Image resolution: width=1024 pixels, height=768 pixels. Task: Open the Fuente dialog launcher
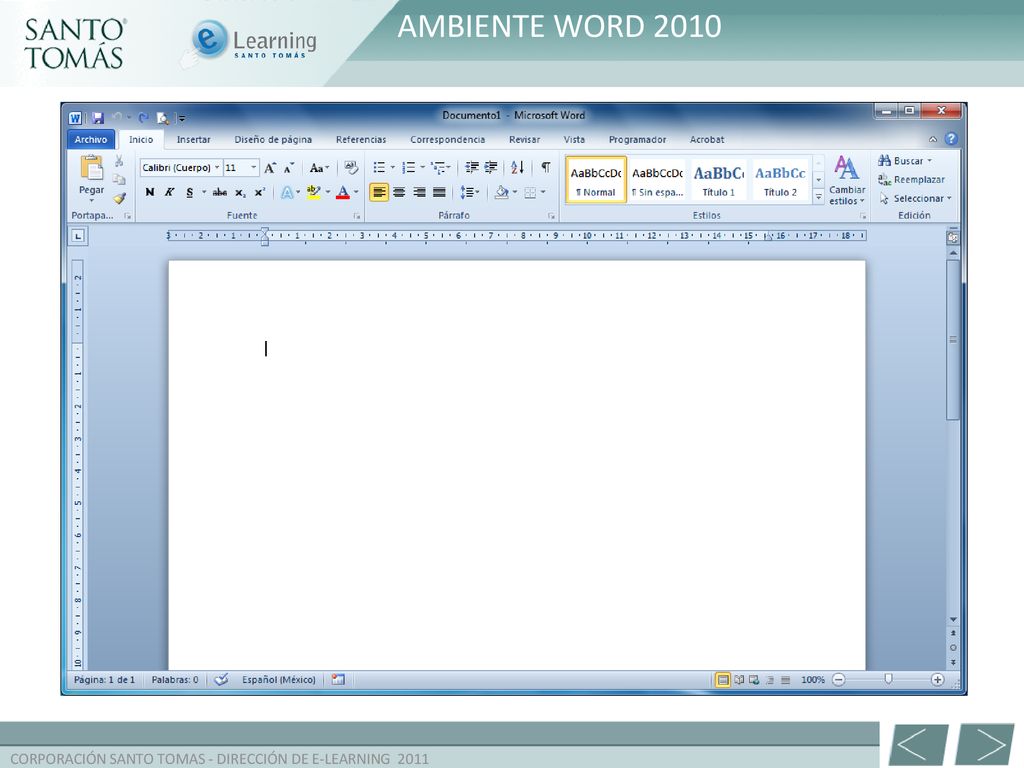357,216
